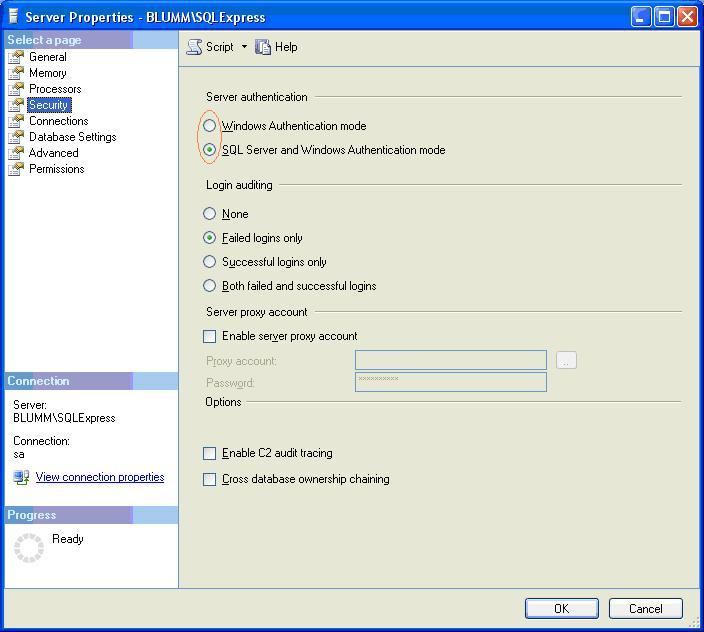Switch to the Processors page
Viewport: 704px width, 632px height.
click(x=55, y=89)
